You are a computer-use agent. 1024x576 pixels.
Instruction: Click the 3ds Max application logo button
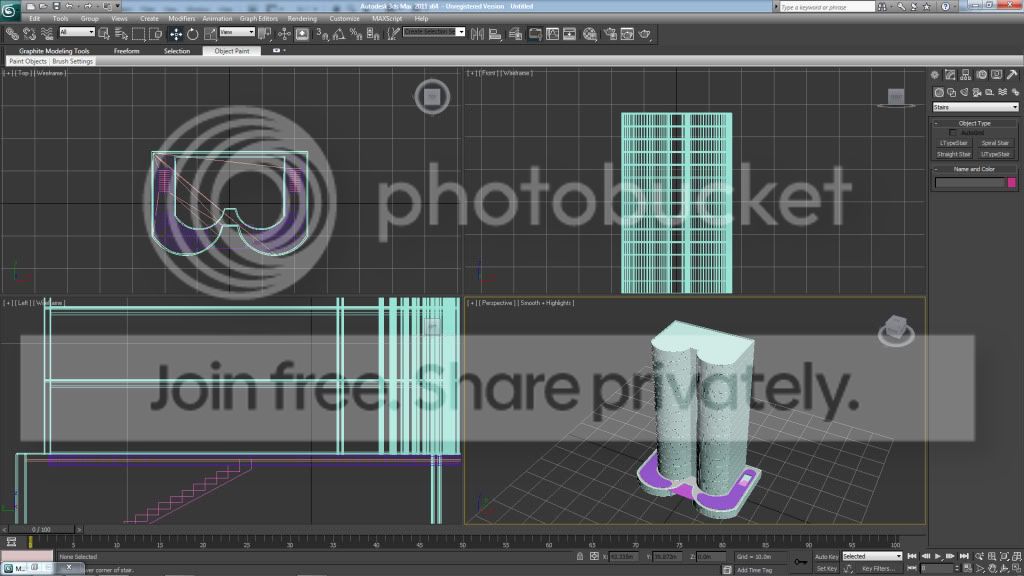[x=9, y=10]
